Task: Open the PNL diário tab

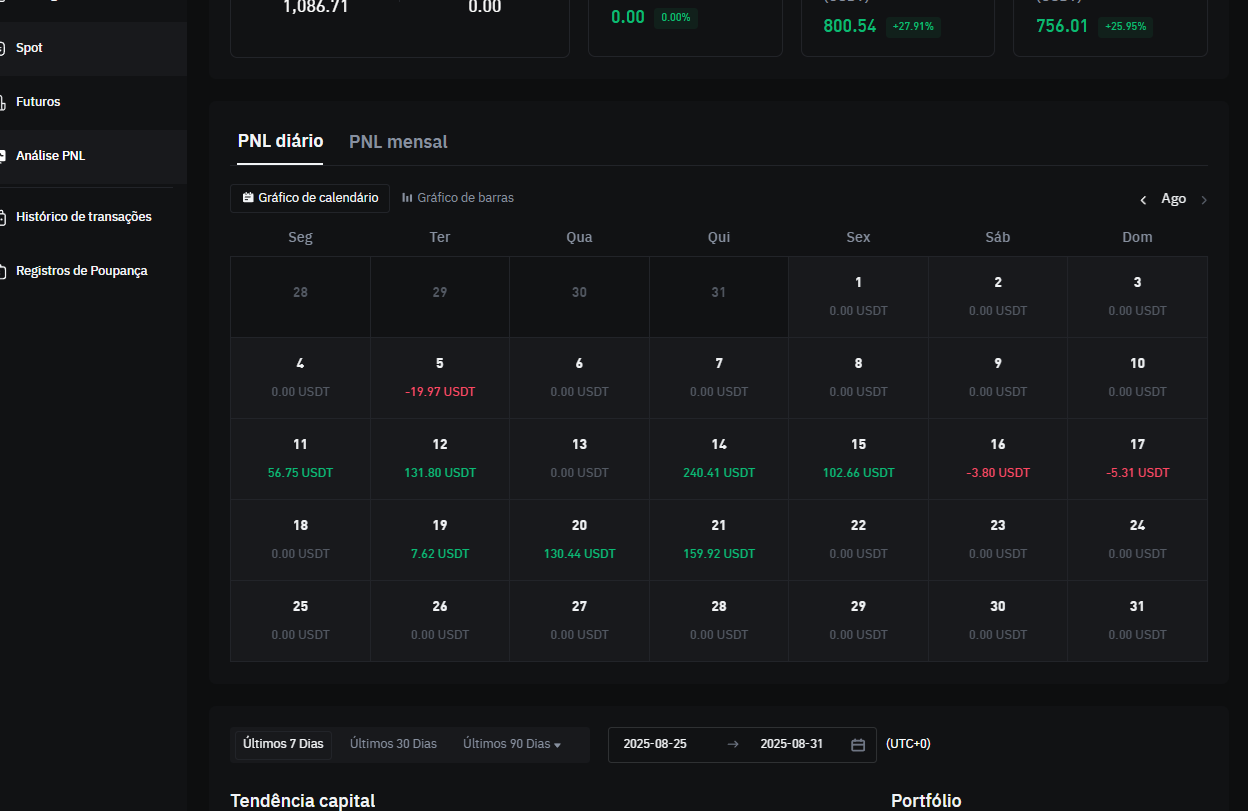Action: point(280,142)
